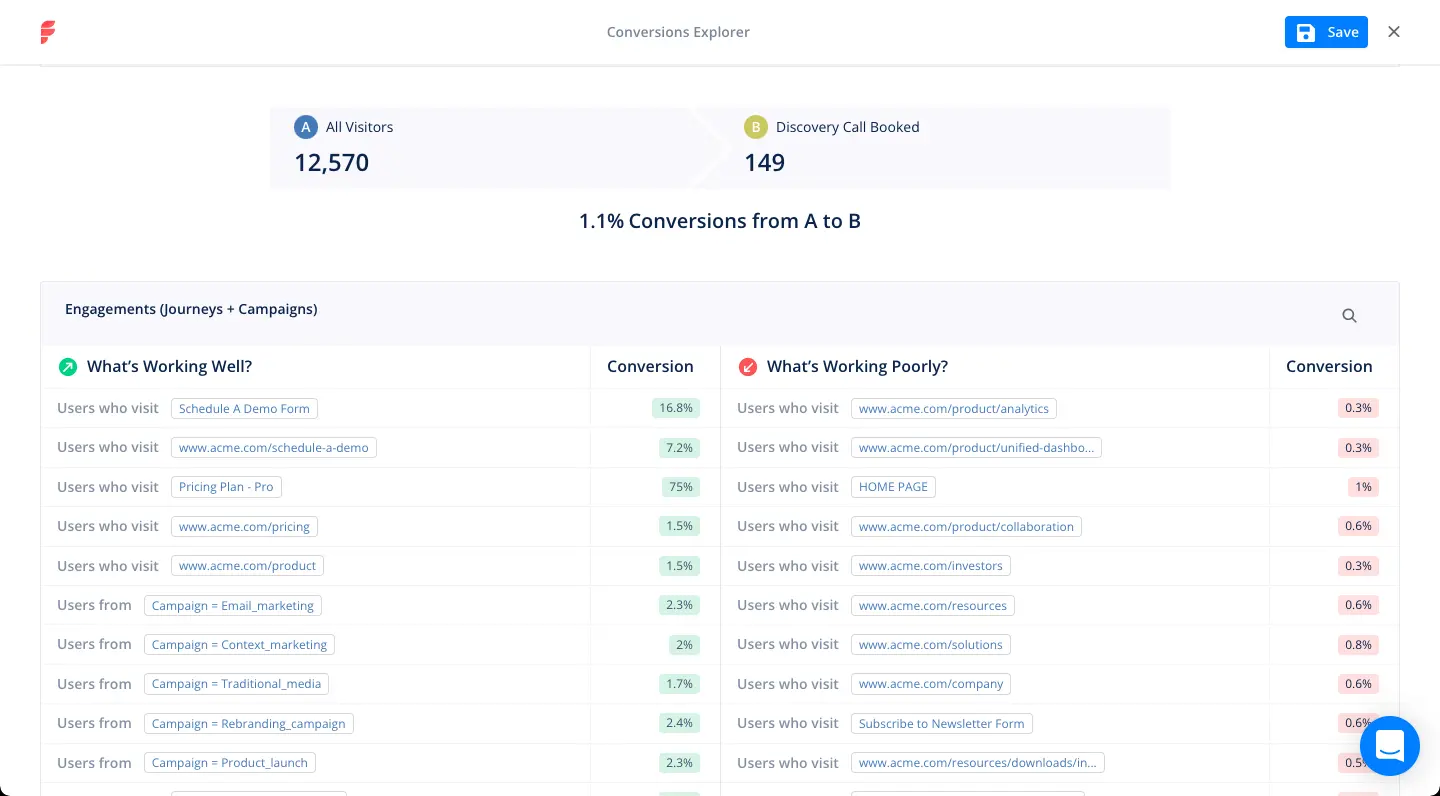This screenshot has height=796, width=1440.
Task: Click the 1% conversion value for HOME PAGE
Action: pos(1363,487)
